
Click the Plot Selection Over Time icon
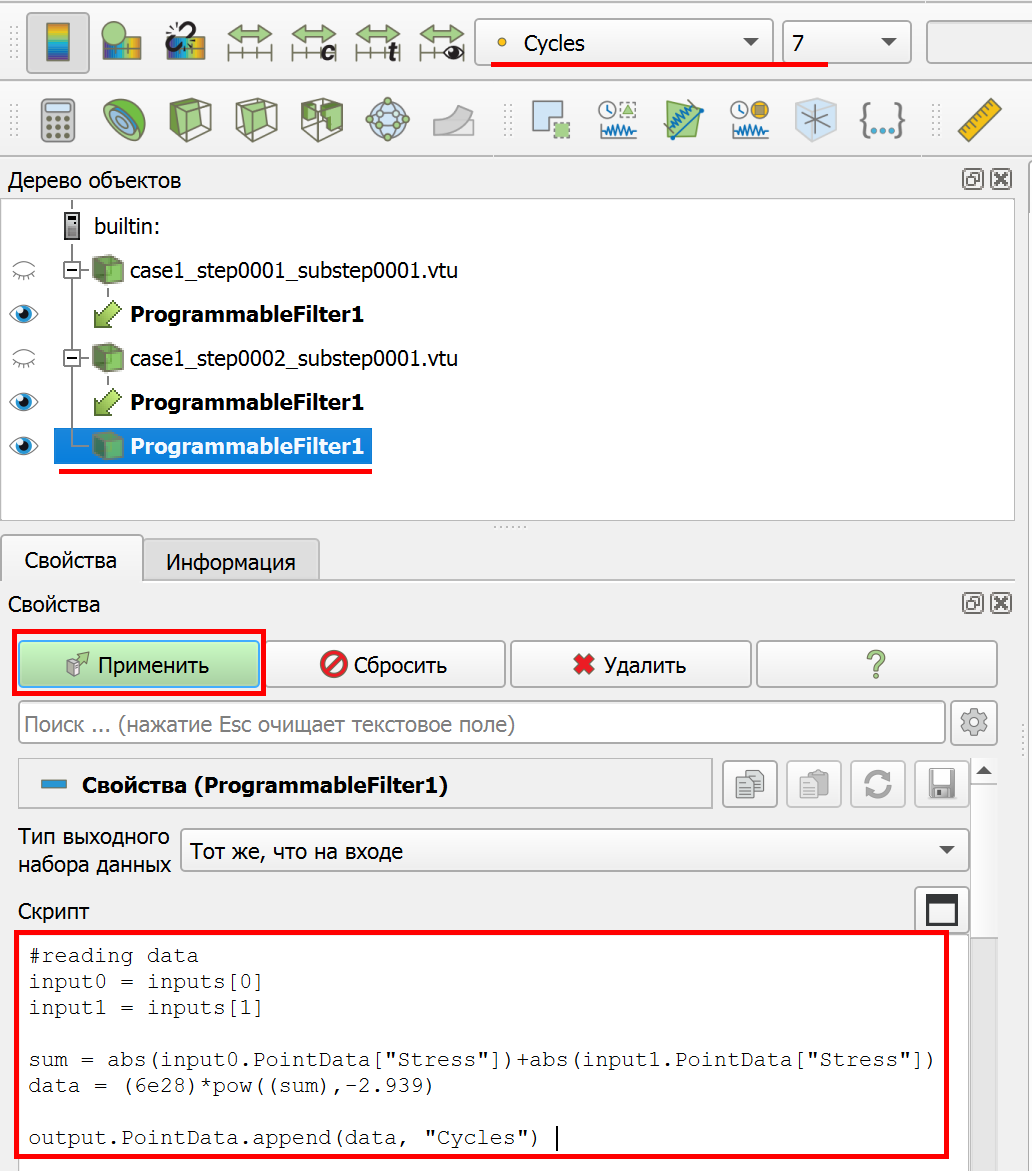click(x=618, y=119)
